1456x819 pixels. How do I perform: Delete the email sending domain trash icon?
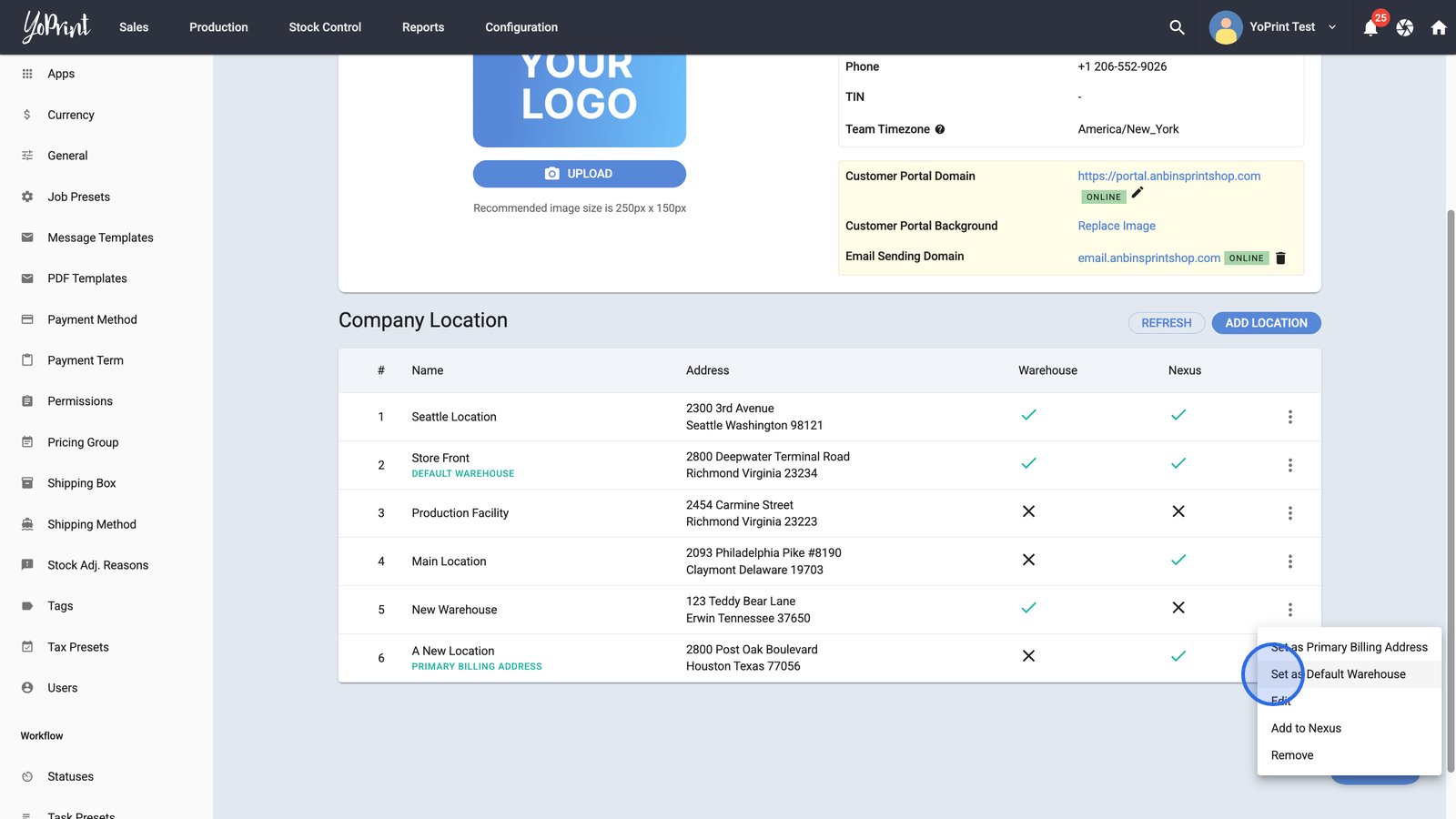pyautogui.click(x=1280, y=258)
